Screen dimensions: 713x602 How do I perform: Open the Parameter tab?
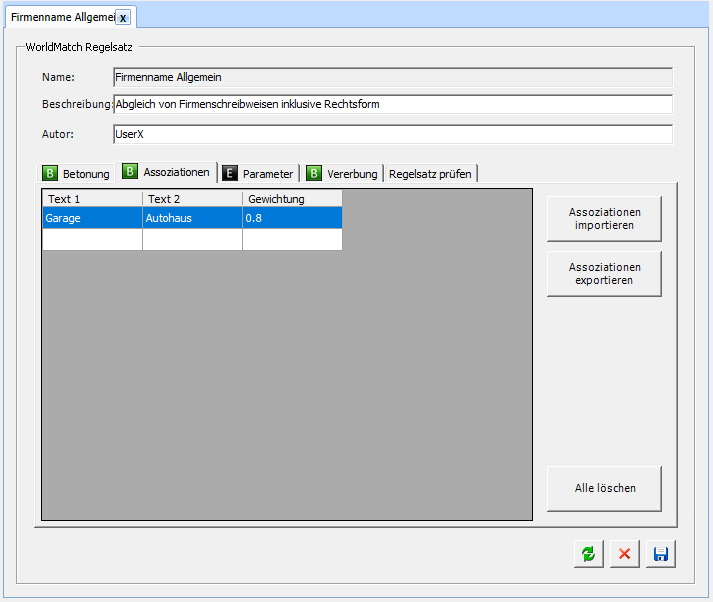point(258,174)
